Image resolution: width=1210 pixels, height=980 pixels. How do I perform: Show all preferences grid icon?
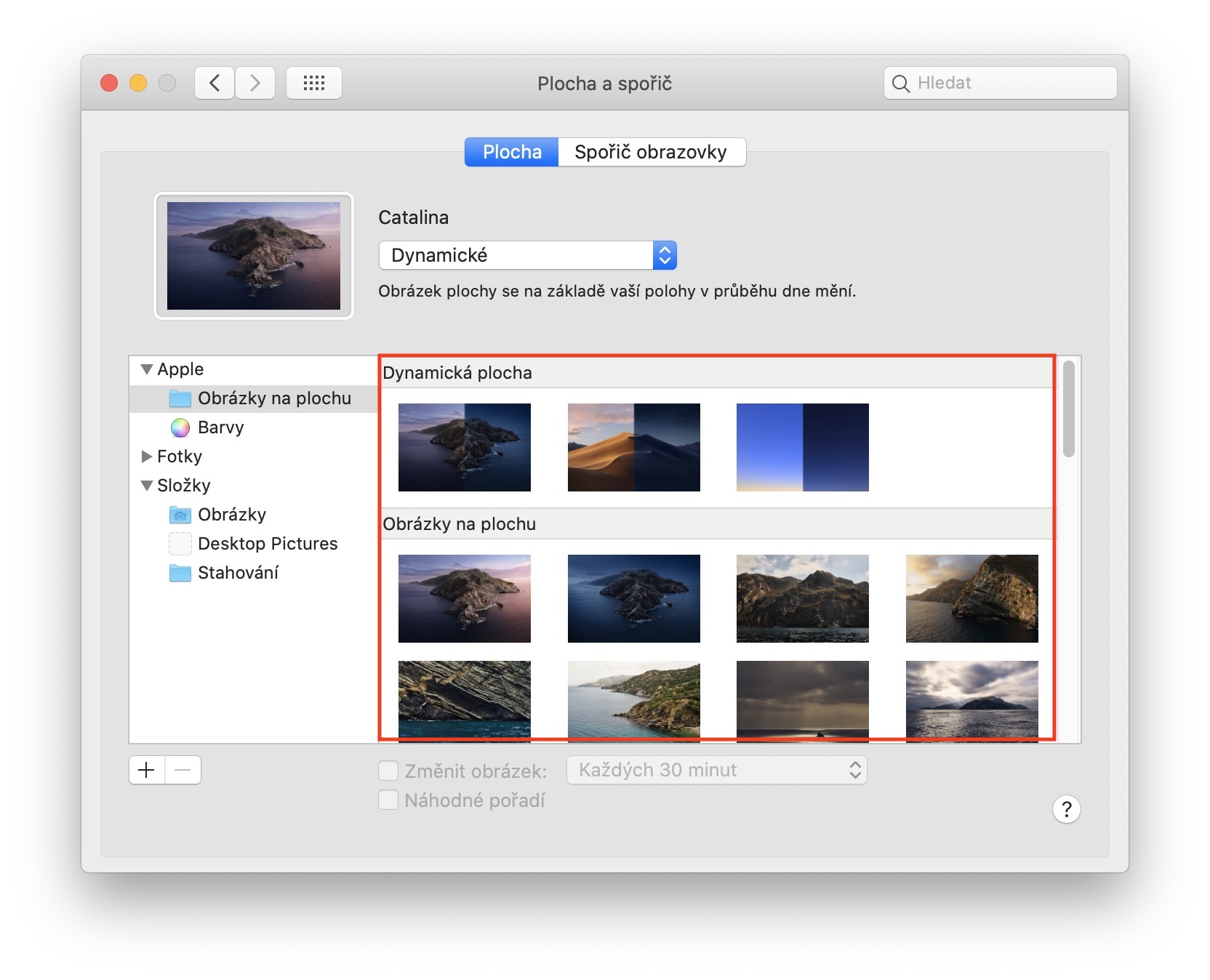point(313,83)
